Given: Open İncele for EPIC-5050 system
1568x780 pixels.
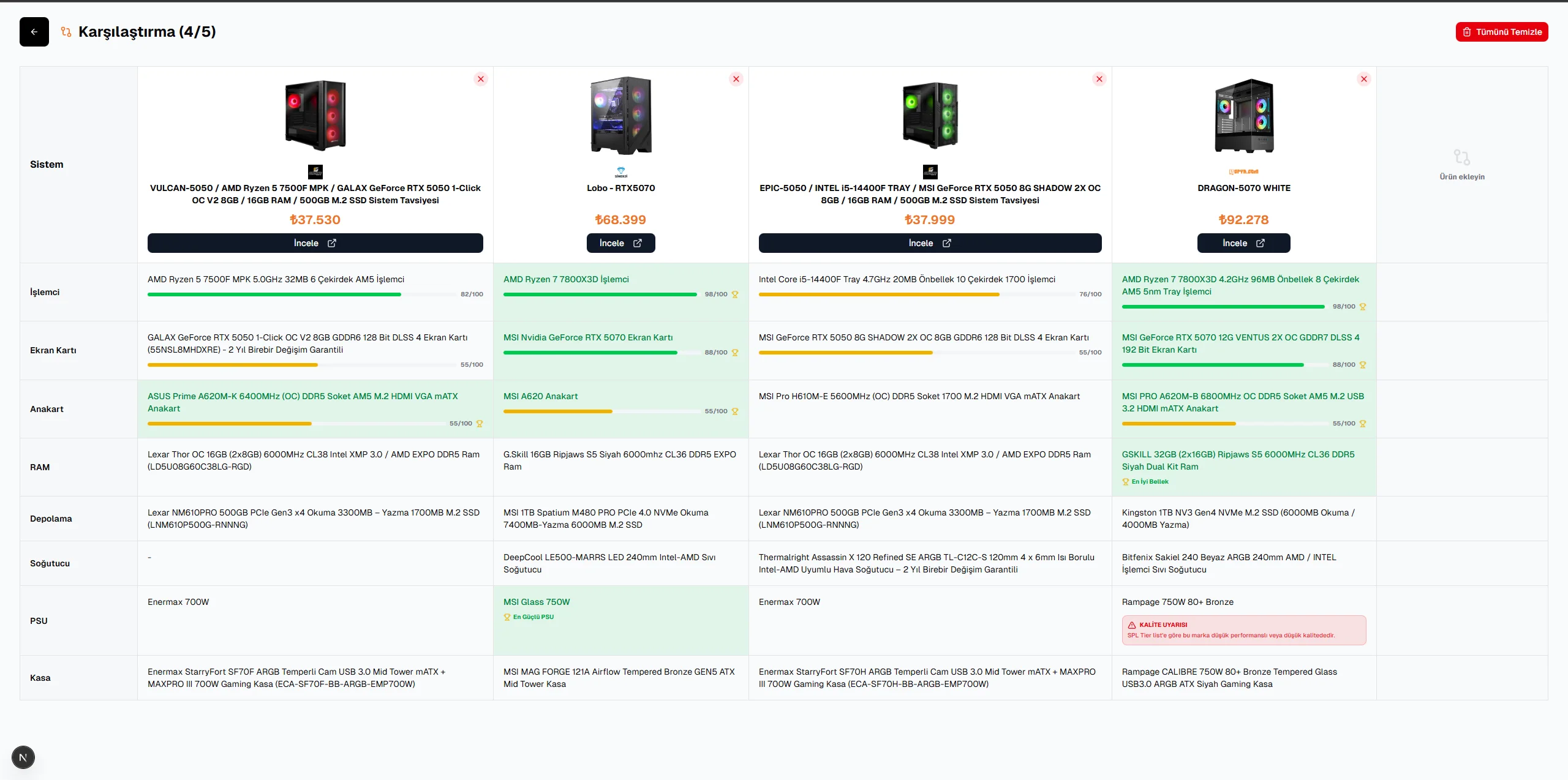Looking at the screenshot, I should [930, 243].
